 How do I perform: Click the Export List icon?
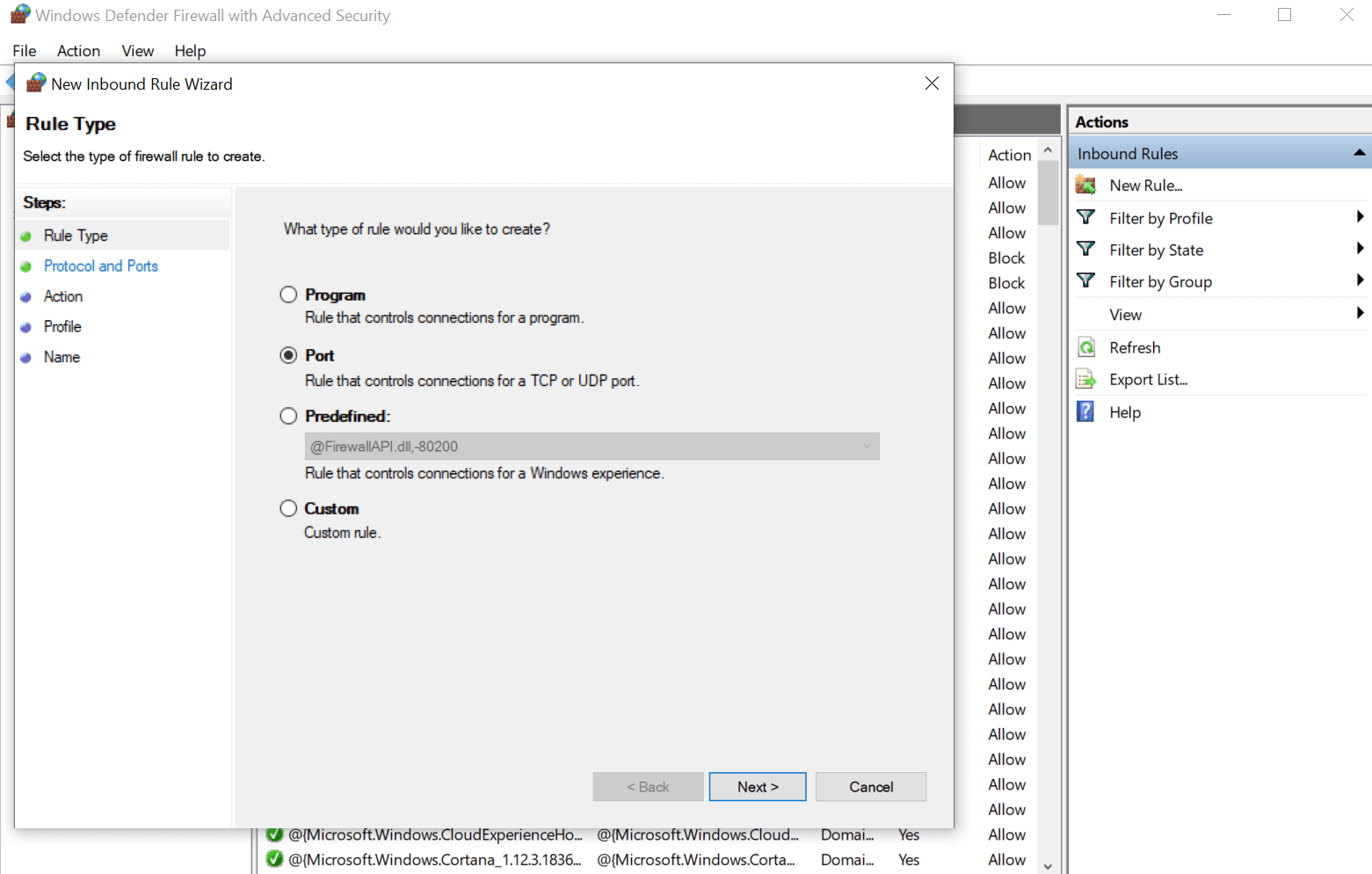click(1086, 380)
